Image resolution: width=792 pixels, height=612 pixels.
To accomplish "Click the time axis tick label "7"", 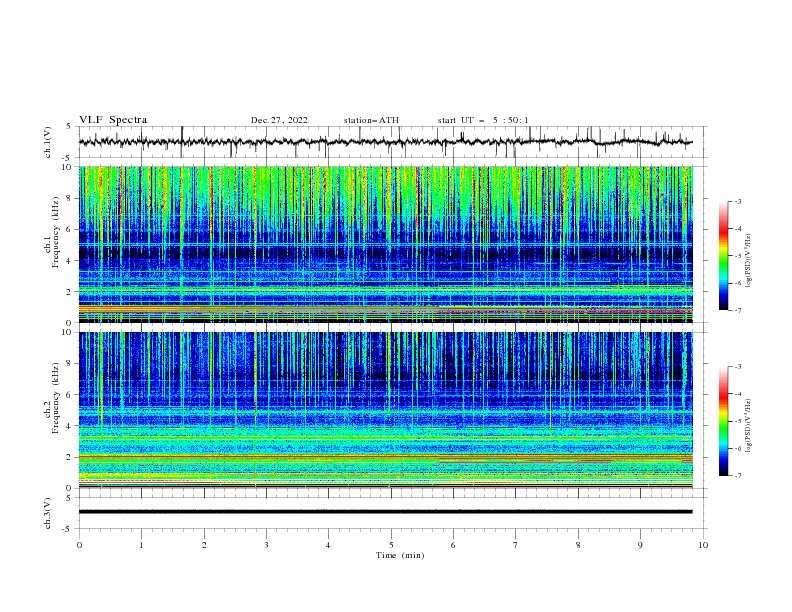I will pyautogui.click(x=516, y=545).
